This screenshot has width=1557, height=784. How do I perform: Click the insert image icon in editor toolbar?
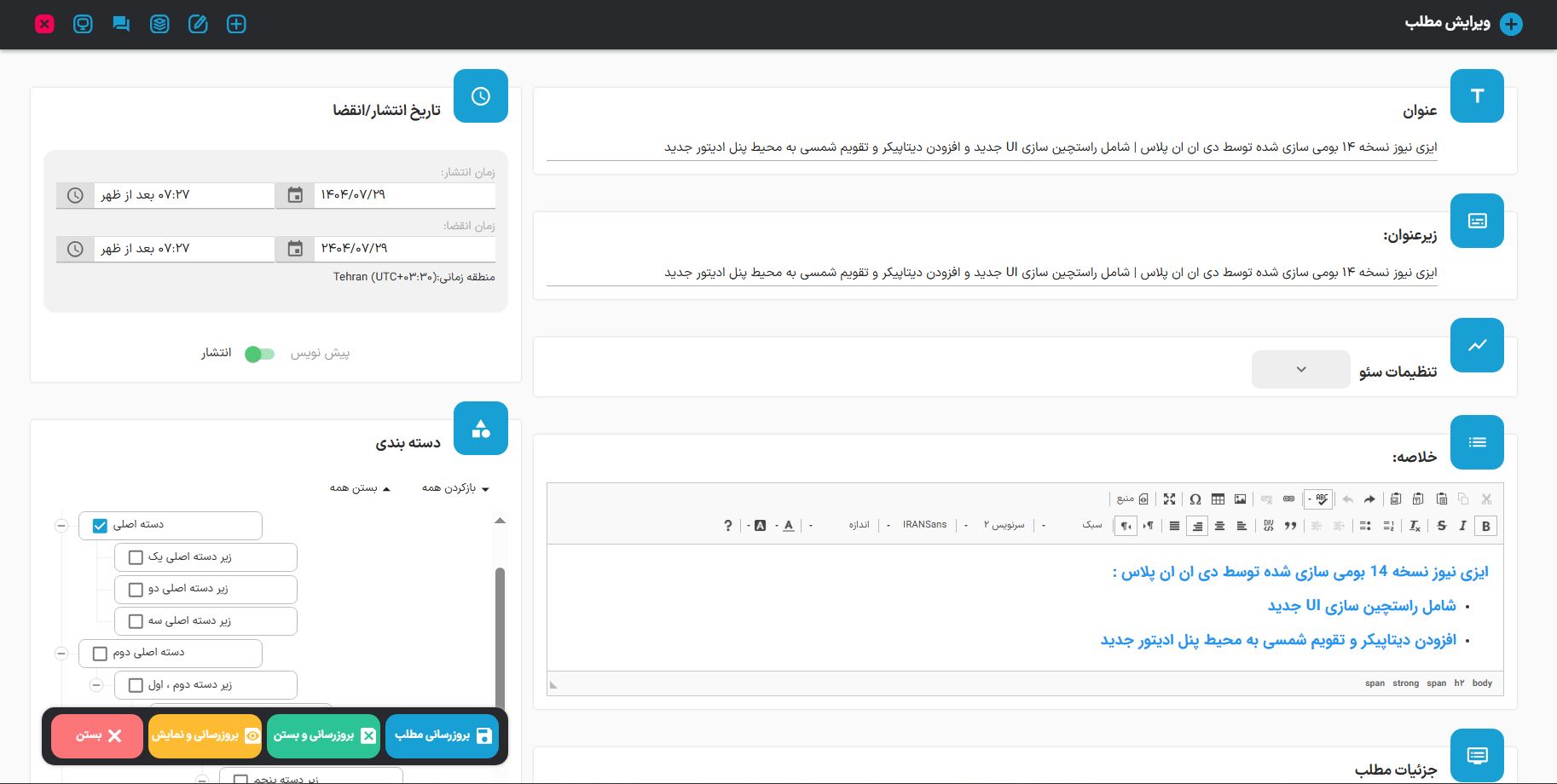pos(1240,499)
